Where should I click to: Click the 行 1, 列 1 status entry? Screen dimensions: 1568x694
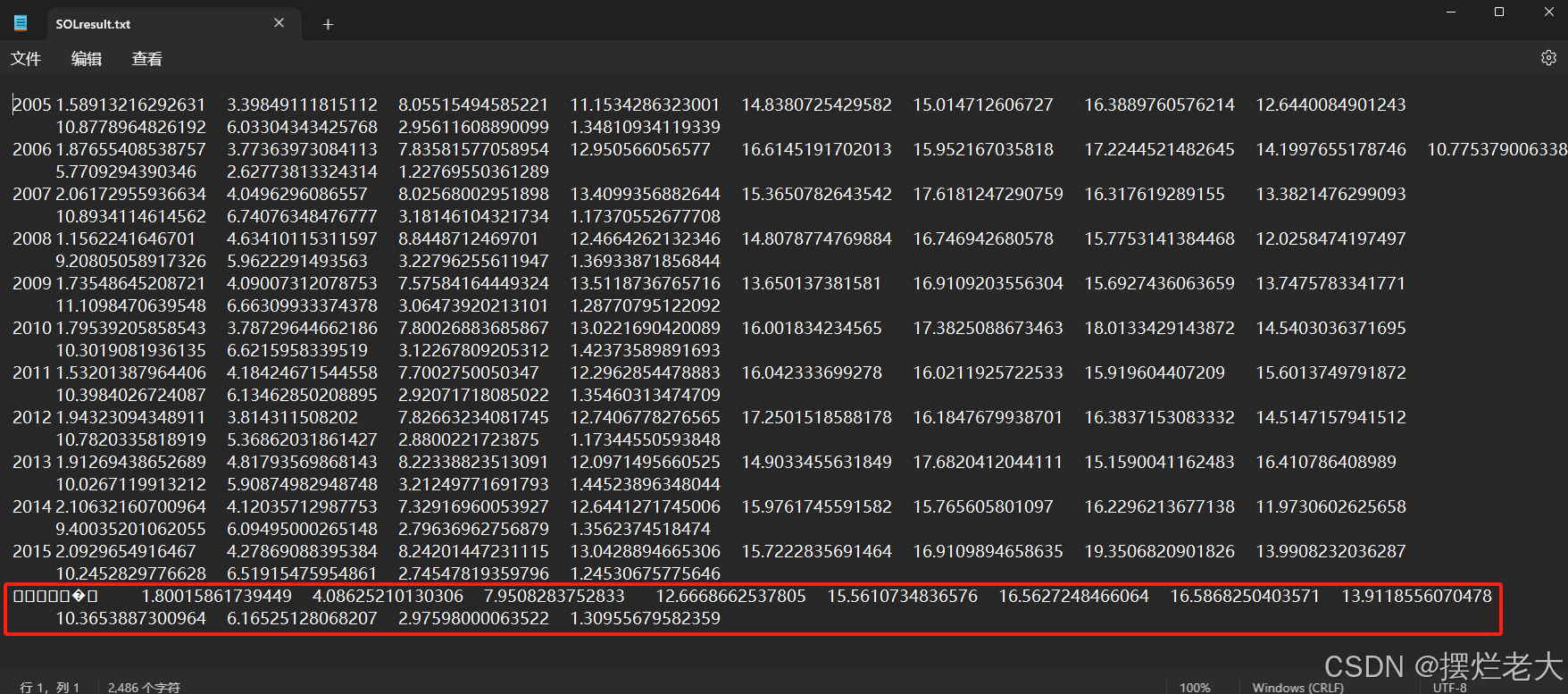(x=50, y=687)
